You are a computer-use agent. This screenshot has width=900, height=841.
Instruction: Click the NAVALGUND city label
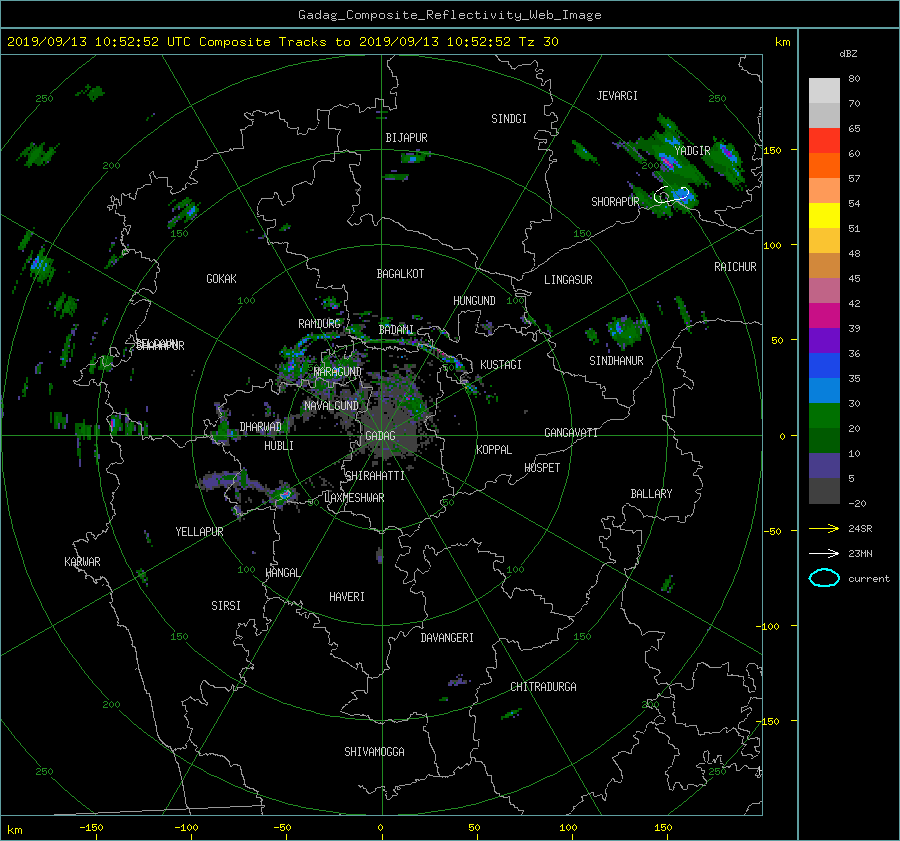point(331,406)
